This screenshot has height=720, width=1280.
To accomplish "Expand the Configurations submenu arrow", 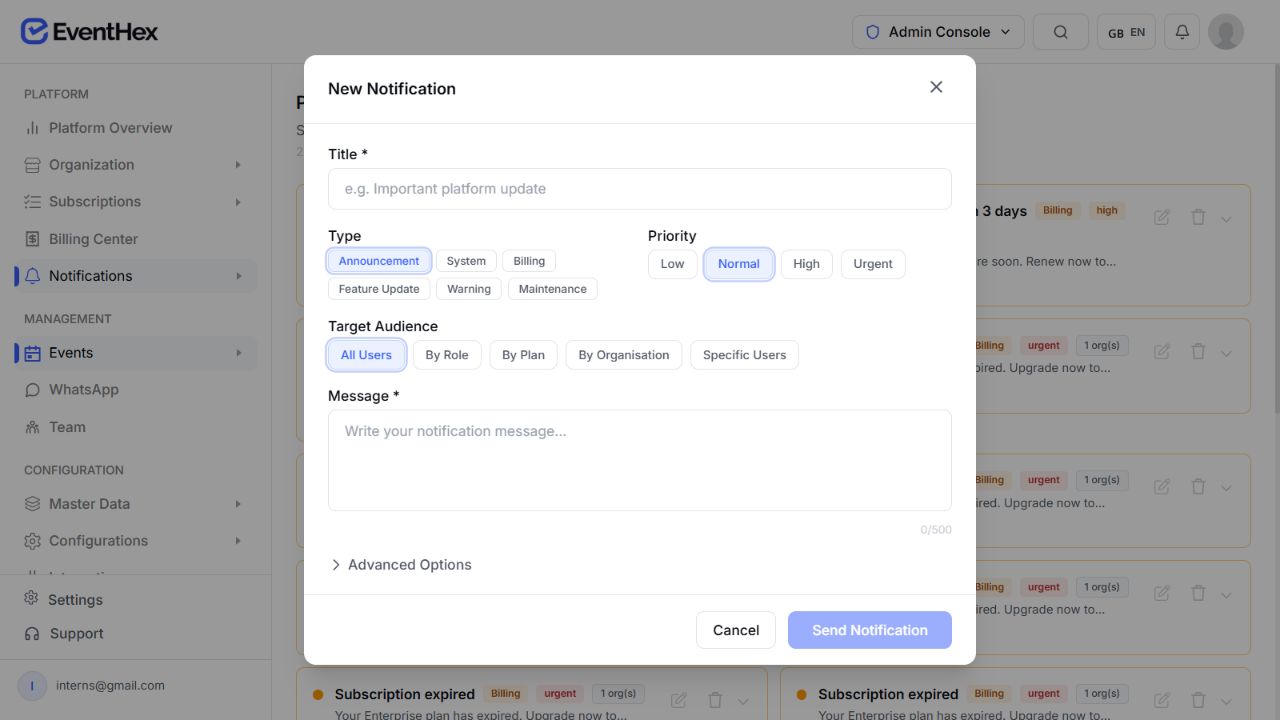I will click(x=238, y=541).
